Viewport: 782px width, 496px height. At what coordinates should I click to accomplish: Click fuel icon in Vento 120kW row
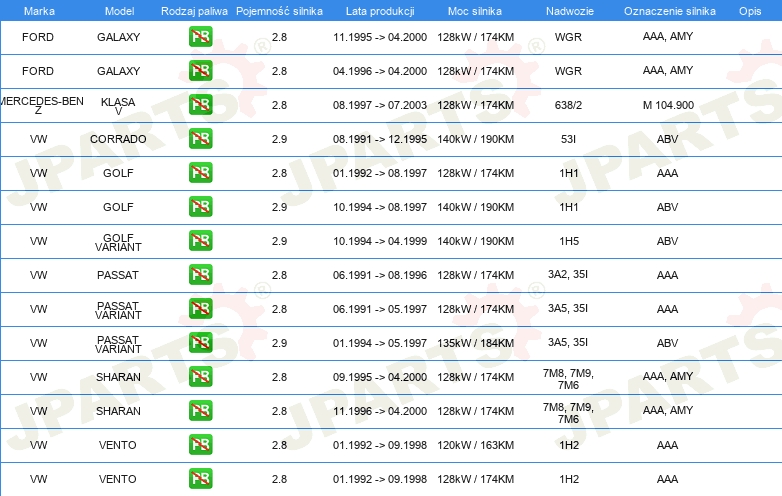[x=200, y=445]
